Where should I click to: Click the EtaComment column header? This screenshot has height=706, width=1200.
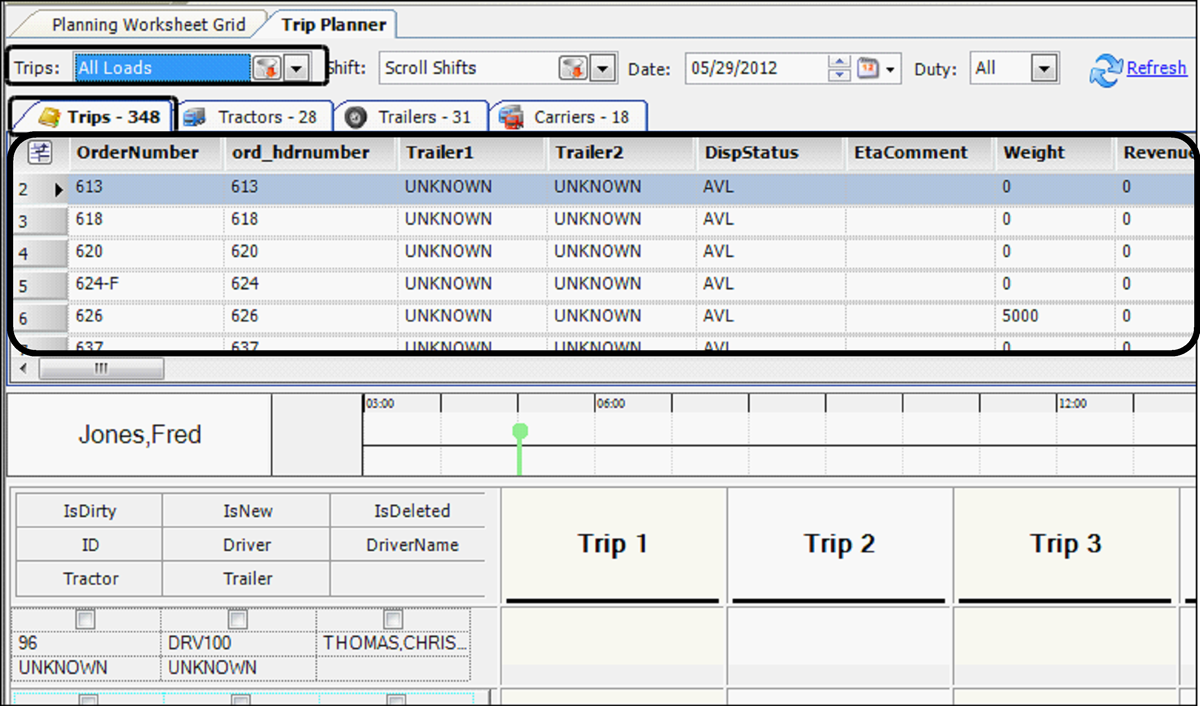coord(920,153)
